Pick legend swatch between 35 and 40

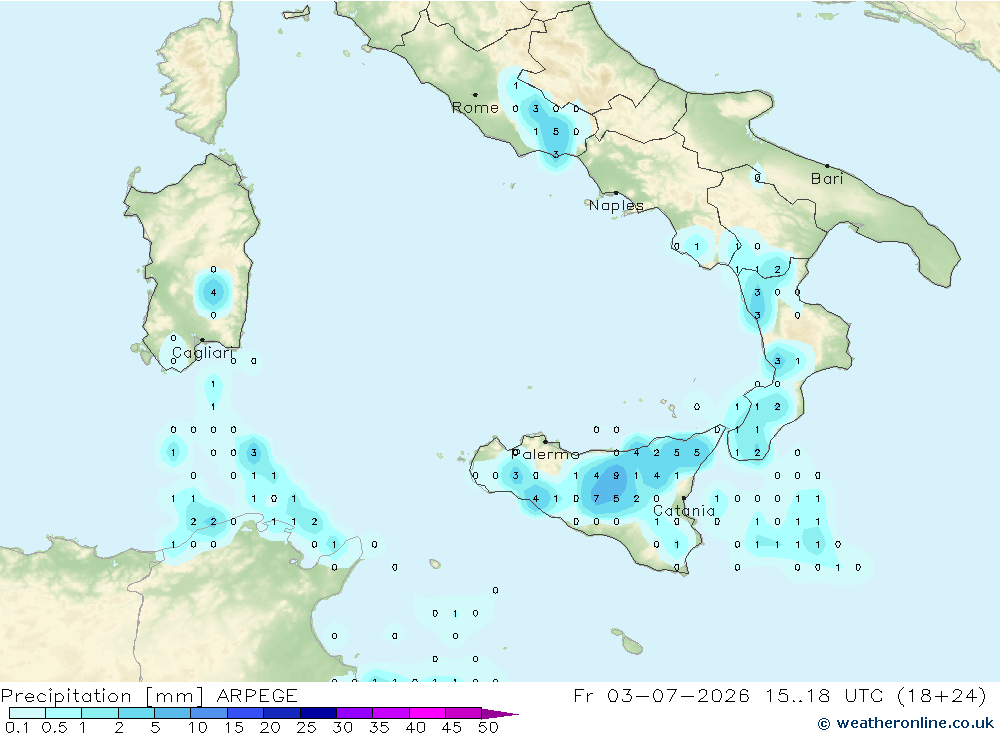click(391, 713)
